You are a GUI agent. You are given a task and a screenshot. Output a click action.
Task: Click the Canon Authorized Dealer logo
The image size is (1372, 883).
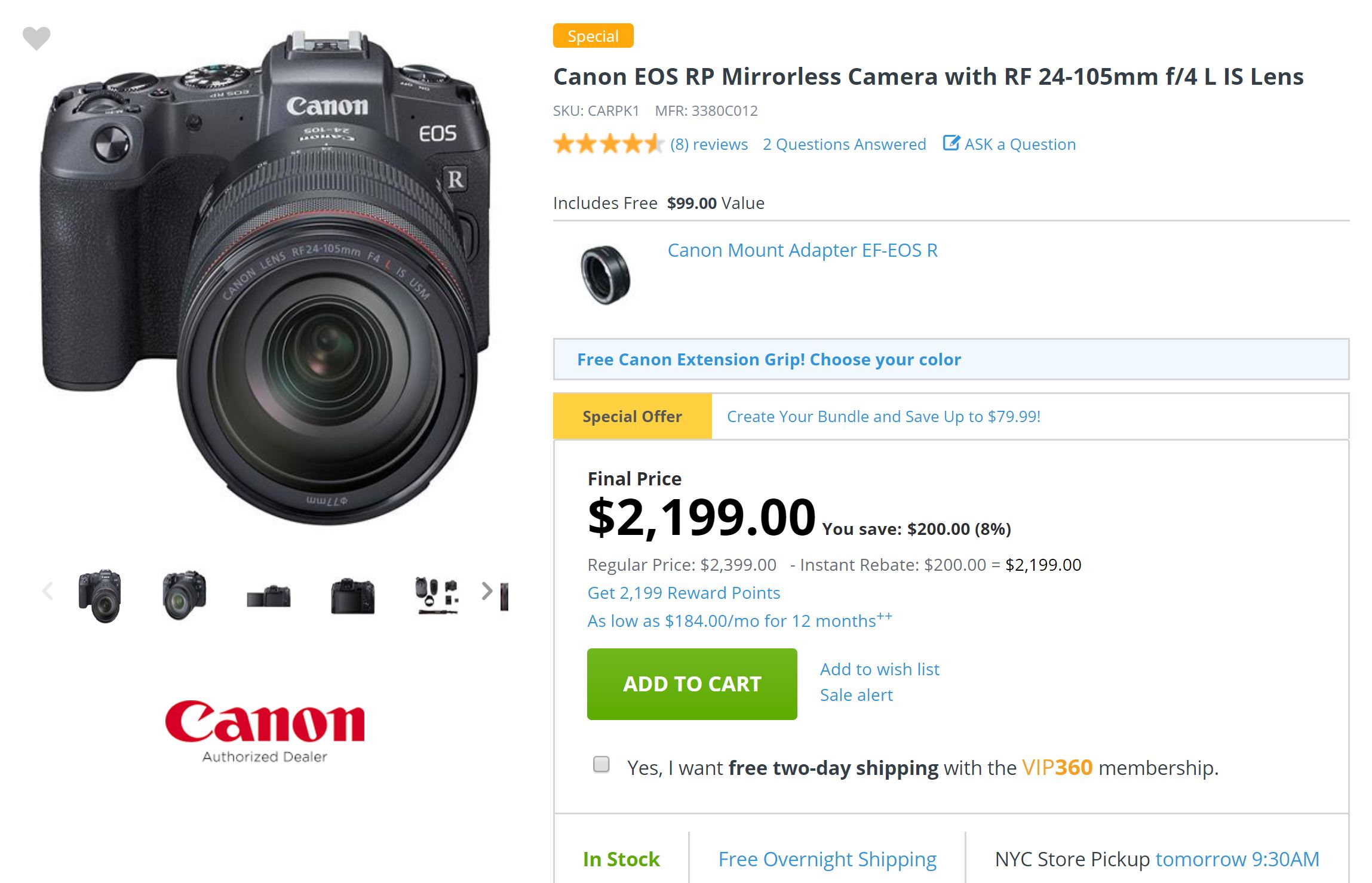pyautogui.click(x=265, y=730)
